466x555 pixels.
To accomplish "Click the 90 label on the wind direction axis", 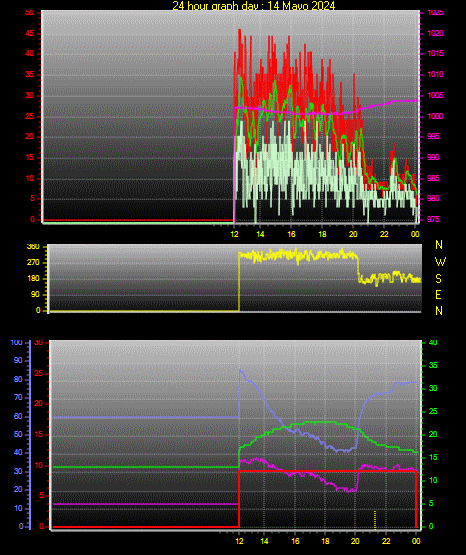I will coord(35,294).
